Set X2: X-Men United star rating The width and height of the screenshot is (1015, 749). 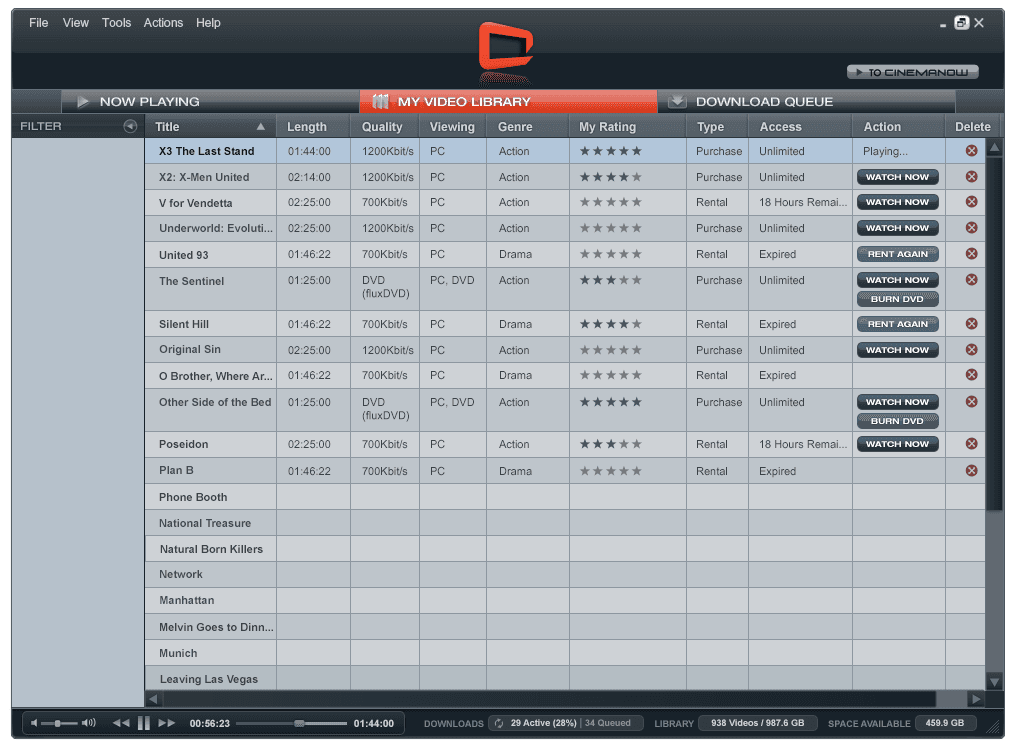(610, 177)
